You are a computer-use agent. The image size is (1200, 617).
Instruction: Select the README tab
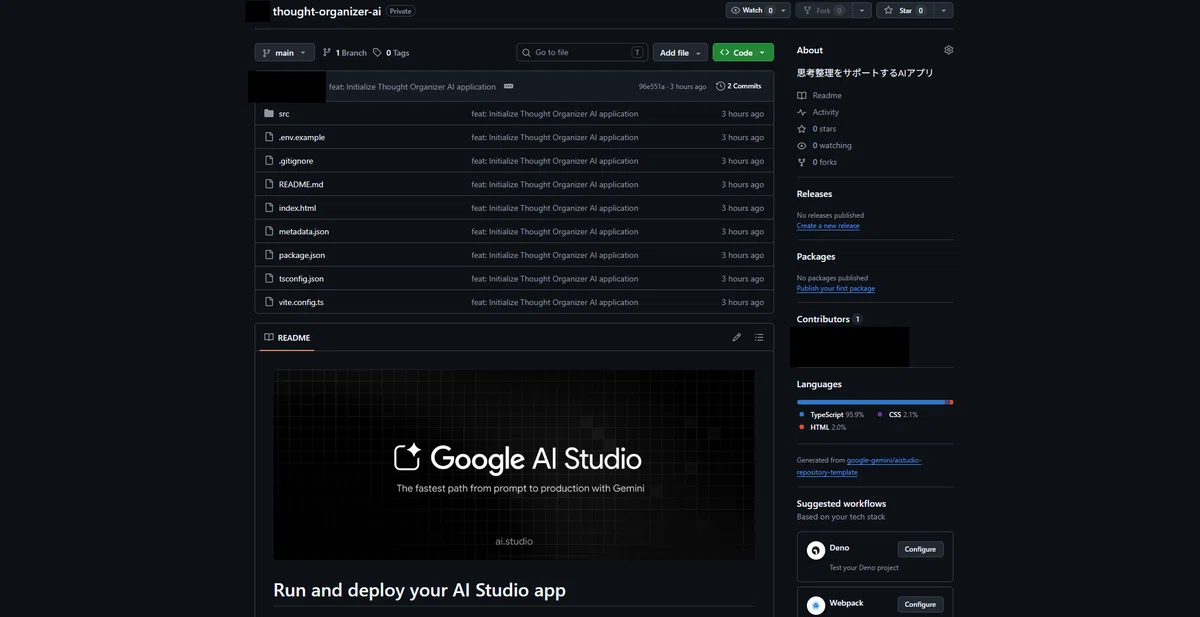coord(287,338)
